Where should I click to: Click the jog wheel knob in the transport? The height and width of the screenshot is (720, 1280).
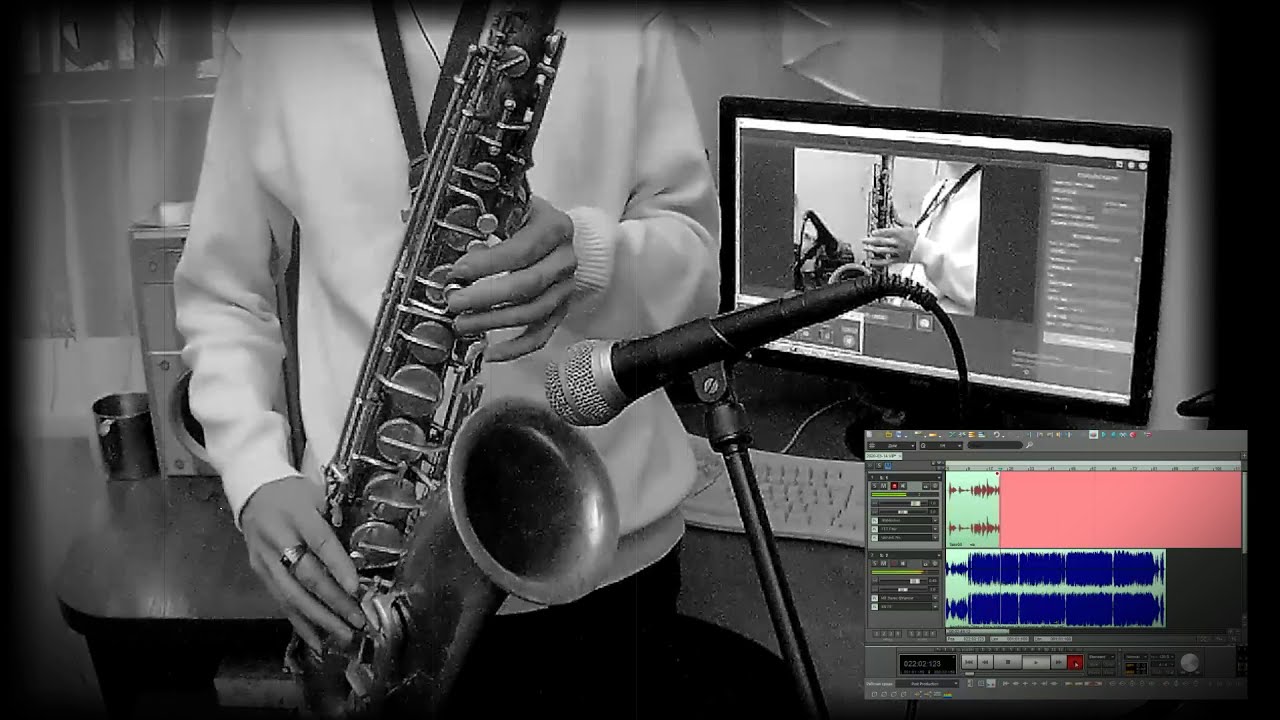coord(1189,663)
